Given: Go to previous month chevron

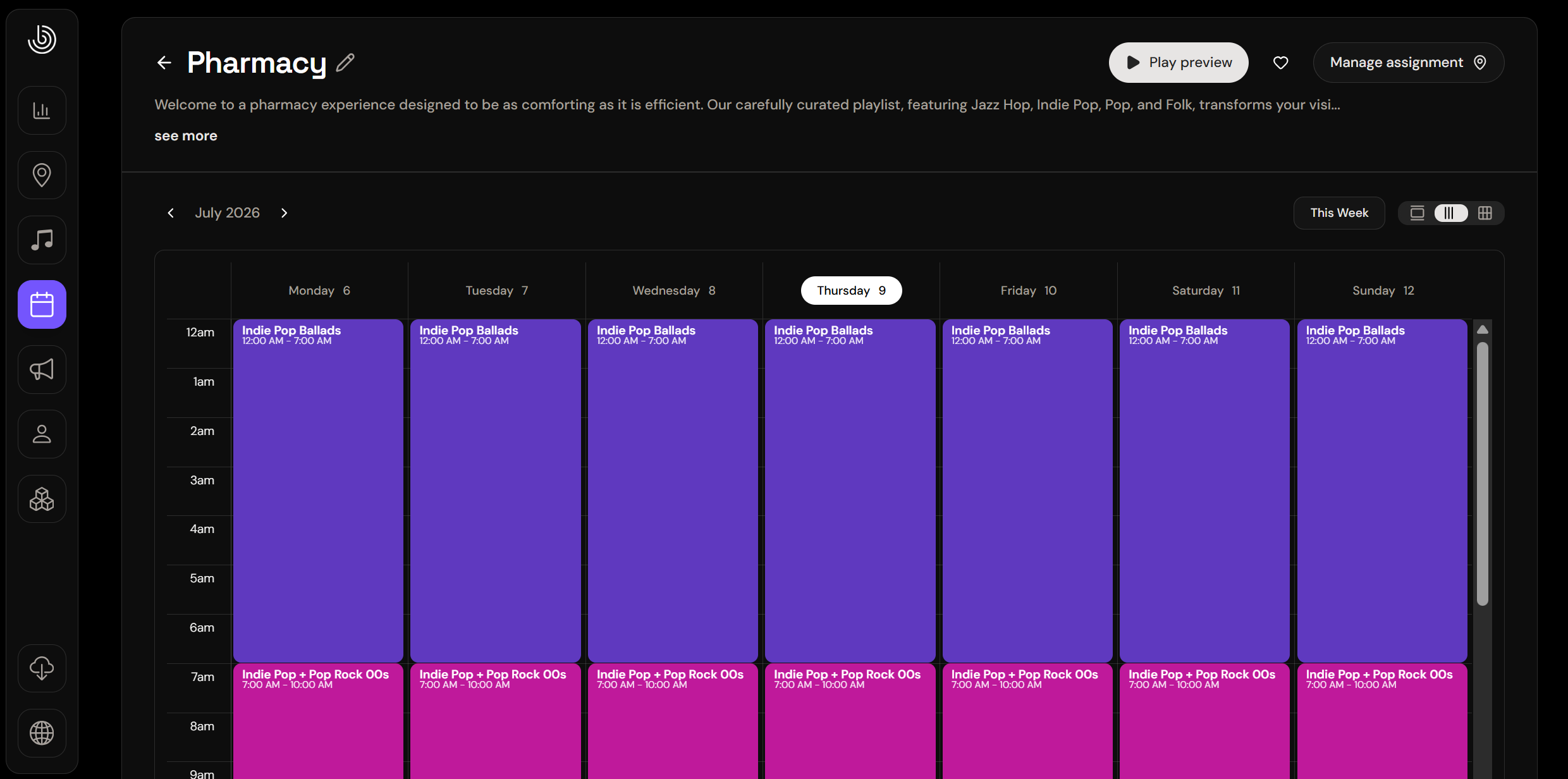Looking at the screenshot, I should [x=171, y=213].
